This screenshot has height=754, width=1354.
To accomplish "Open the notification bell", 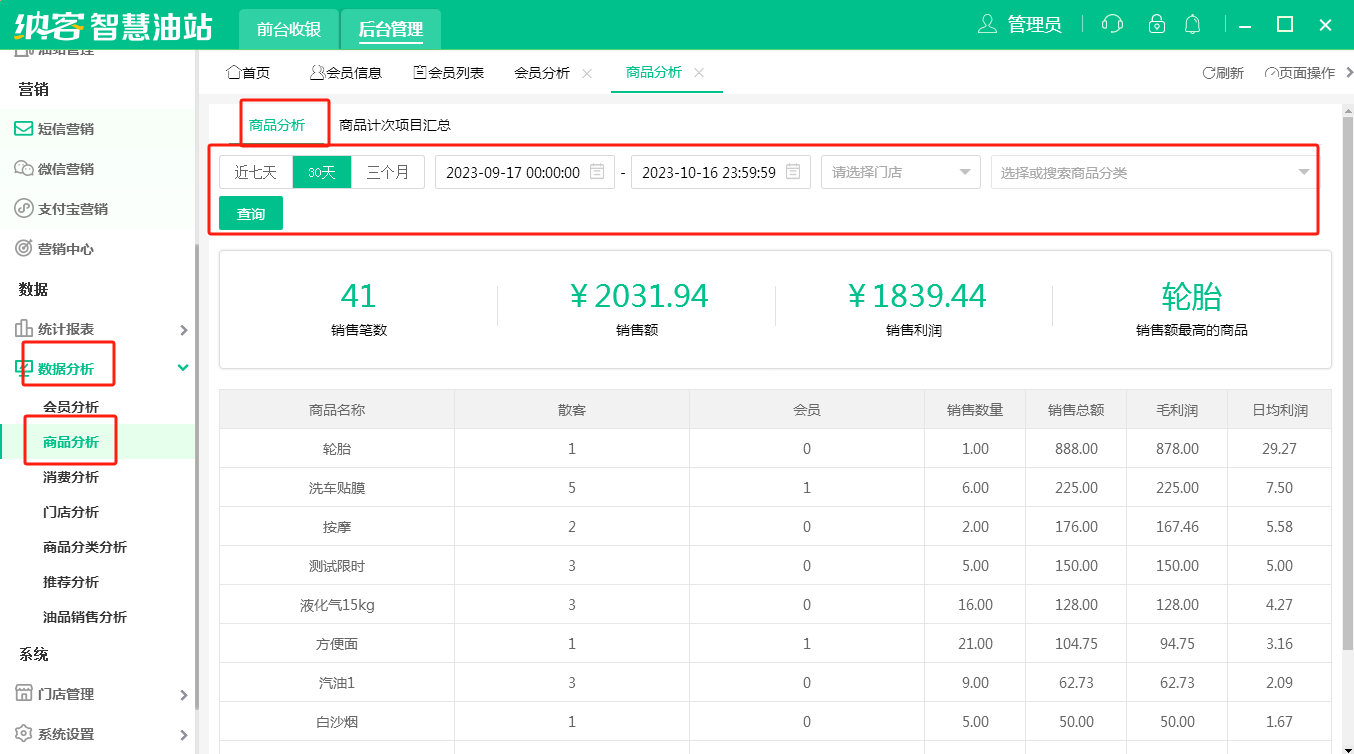I will pos(1192,24).
